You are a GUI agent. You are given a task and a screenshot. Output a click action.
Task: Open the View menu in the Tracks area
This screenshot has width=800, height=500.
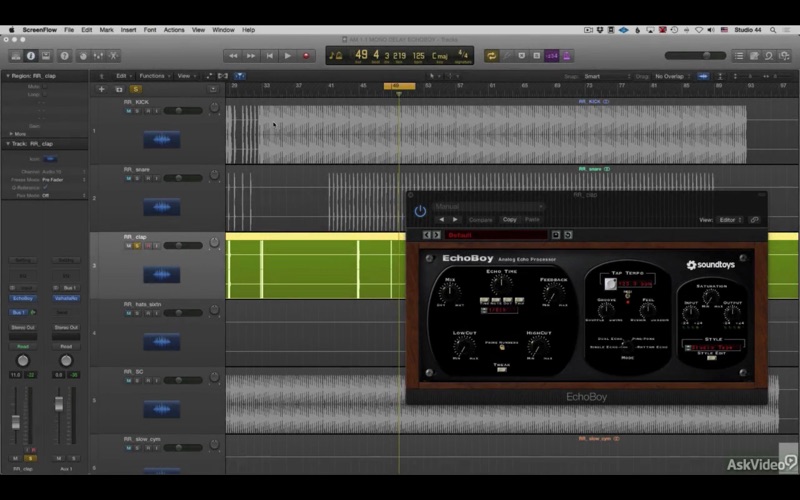point(186,76)
